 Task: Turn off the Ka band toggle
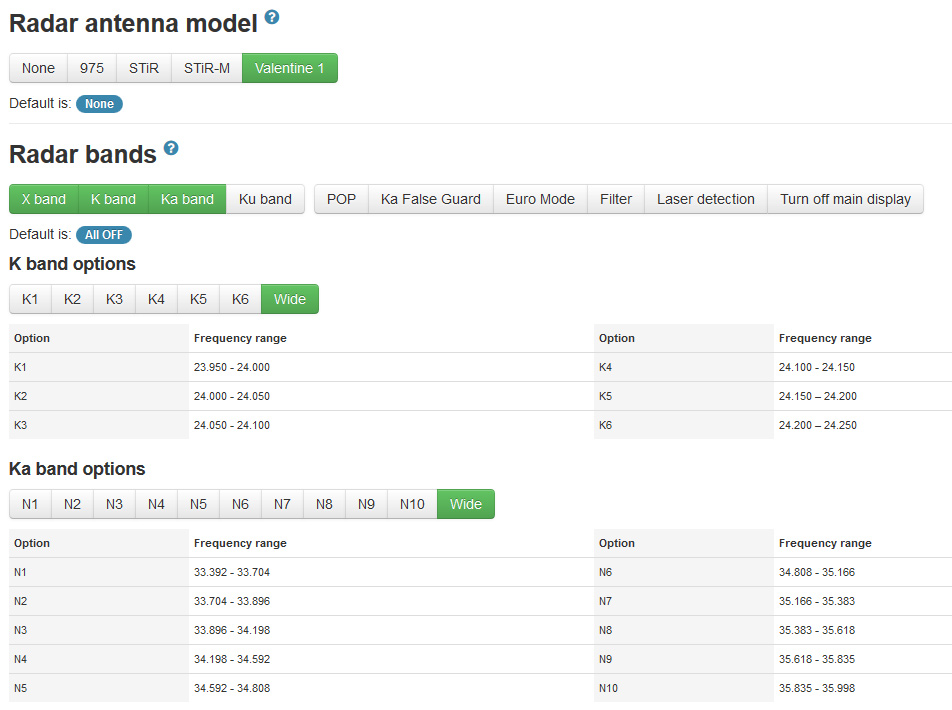187,199
